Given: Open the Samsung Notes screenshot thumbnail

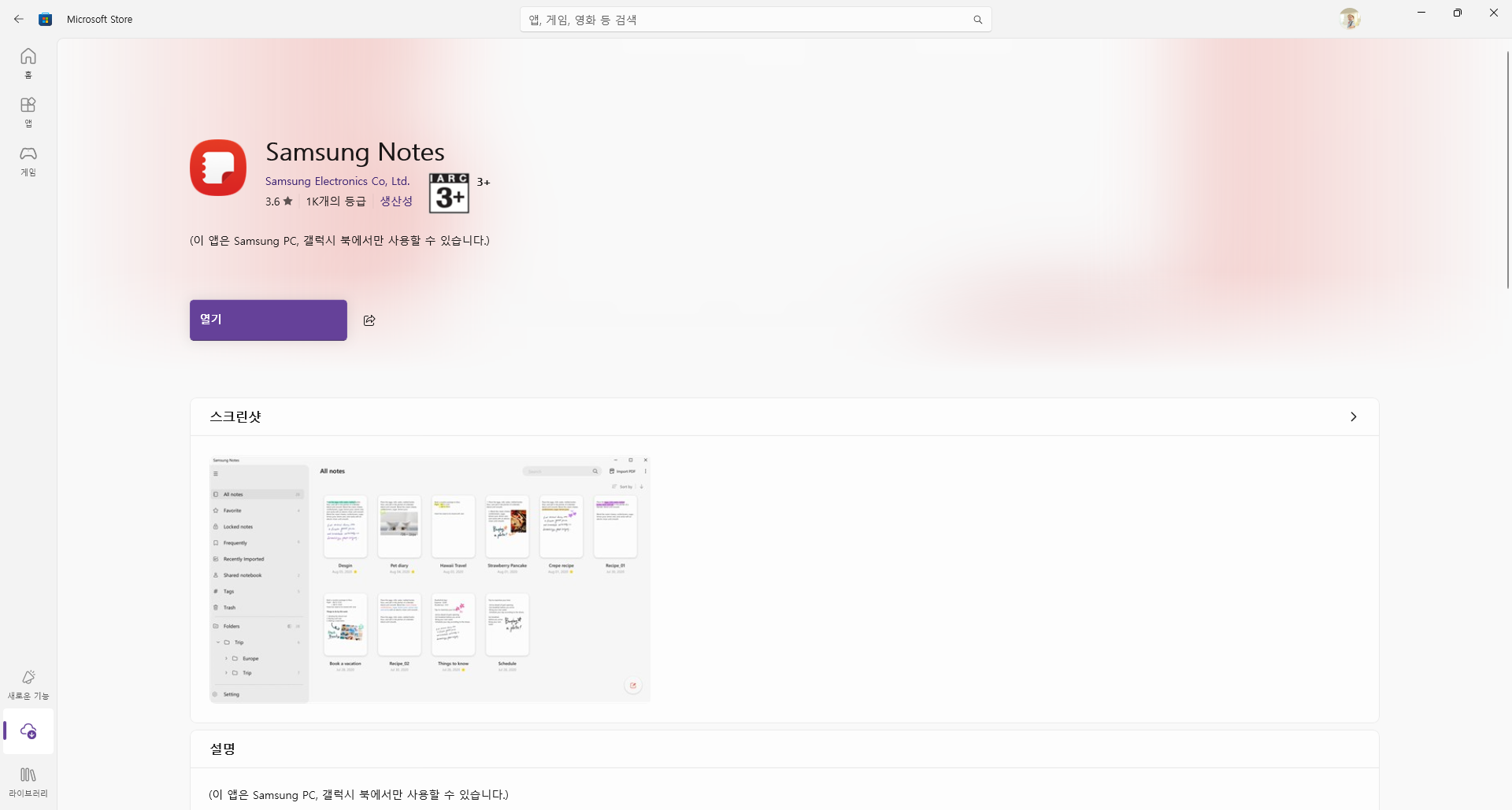Looking at the screenshot, I should point(430,579).
